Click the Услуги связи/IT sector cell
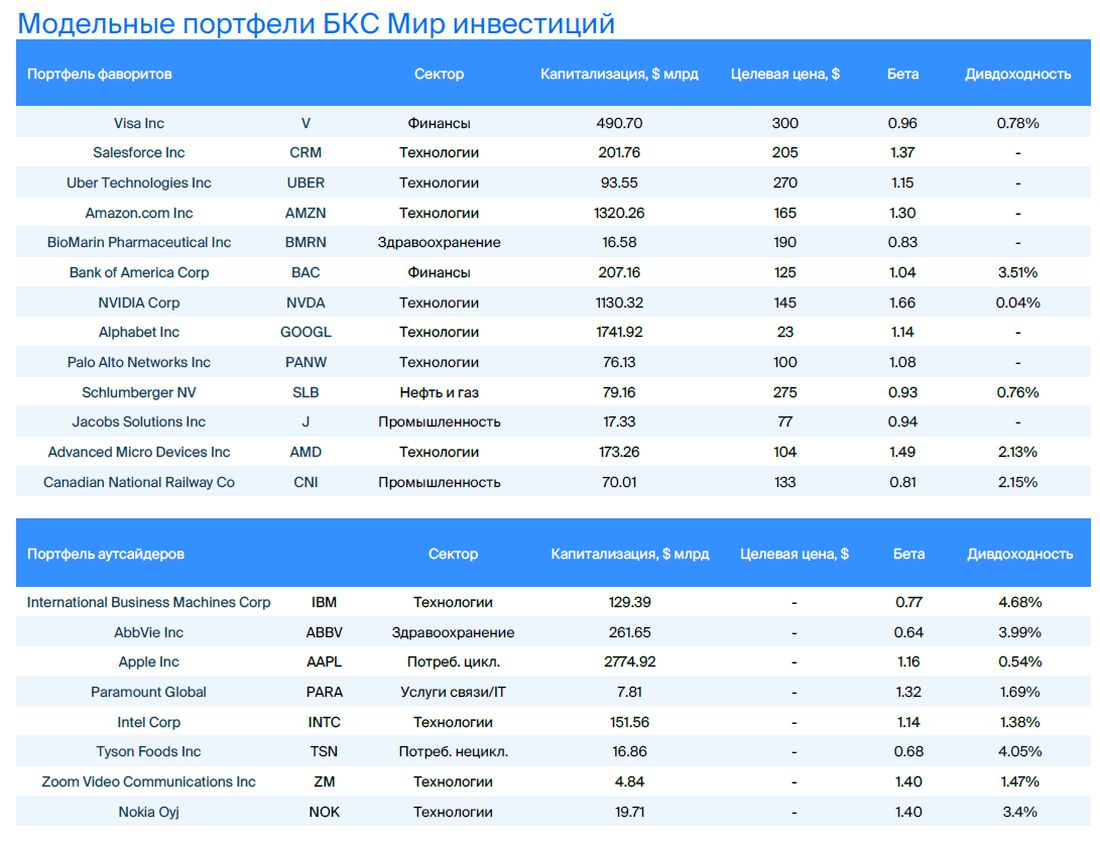 (453, 692)
